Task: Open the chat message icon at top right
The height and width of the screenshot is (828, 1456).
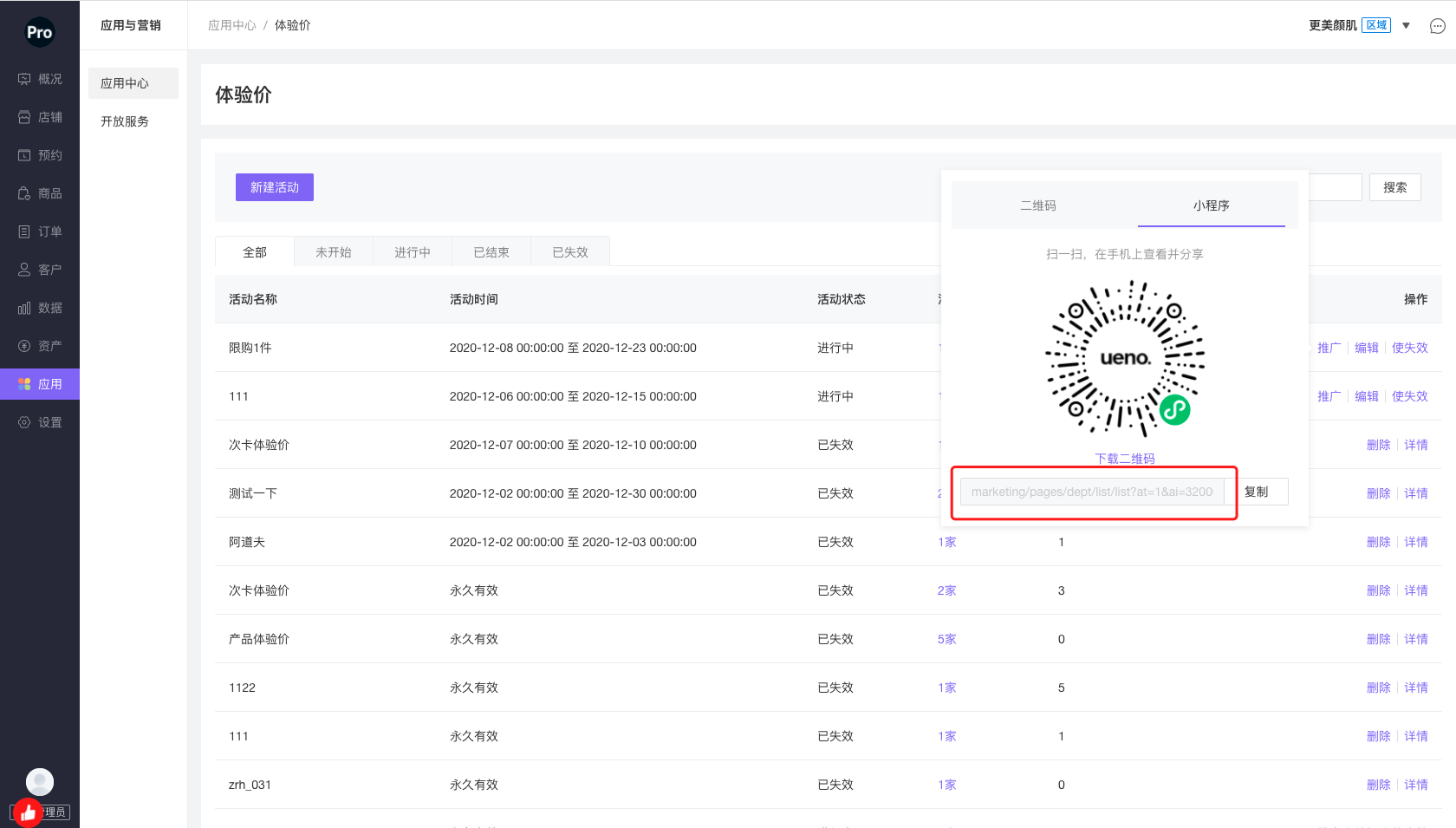Action: pyautogui.click(x=1437, y=26)
